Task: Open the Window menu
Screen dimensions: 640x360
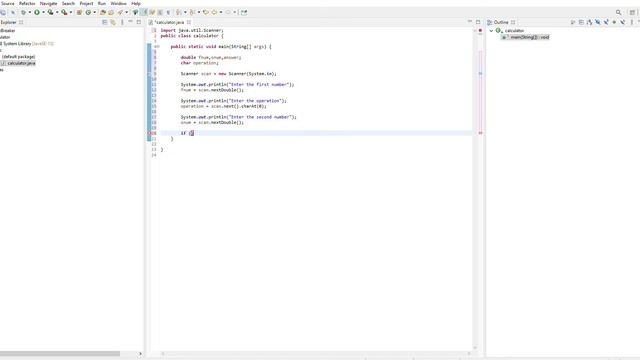Action: pyautogui.click(x=118, y=3)
